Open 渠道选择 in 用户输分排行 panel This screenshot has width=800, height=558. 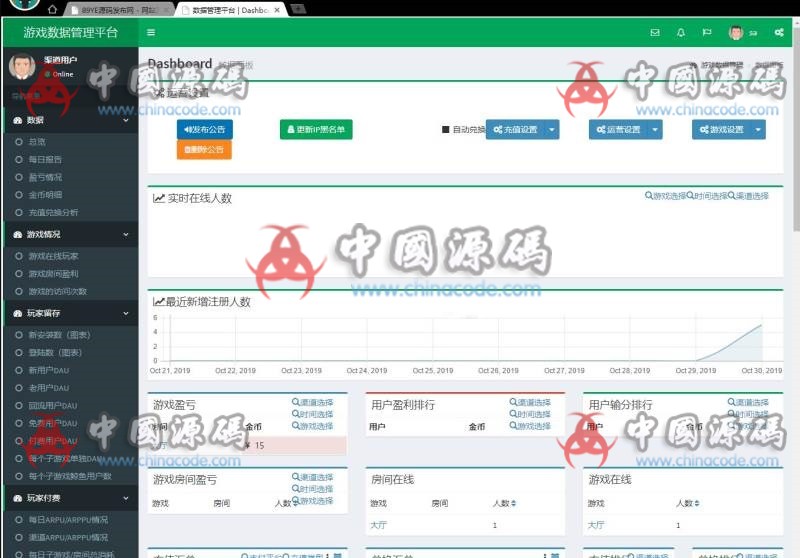[x=748, y=402]
